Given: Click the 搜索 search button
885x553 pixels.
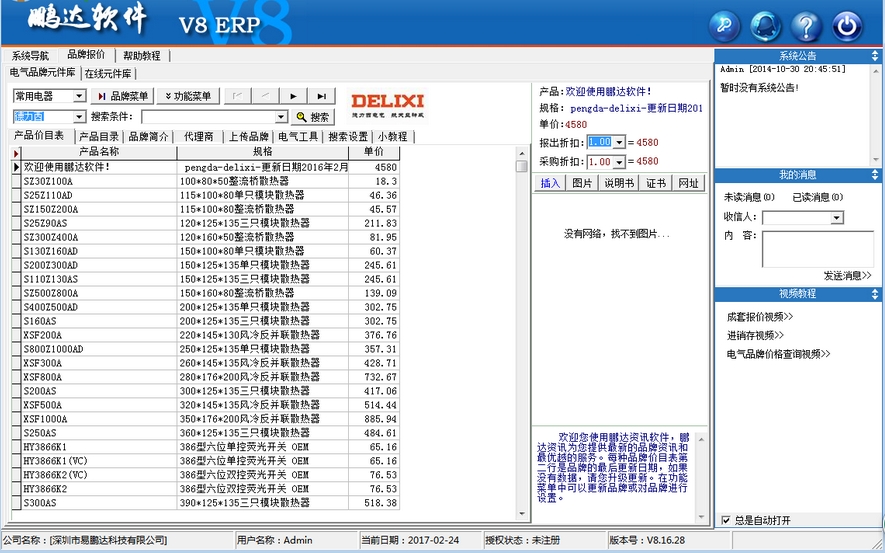Looking at the screenshot, I should tap(313, 117).
